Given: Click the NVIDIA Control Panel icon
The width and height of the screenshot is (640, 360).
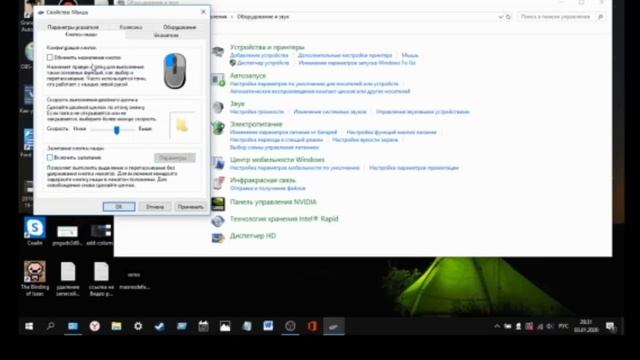Looking at the screenshot, I should click(218, 203).
